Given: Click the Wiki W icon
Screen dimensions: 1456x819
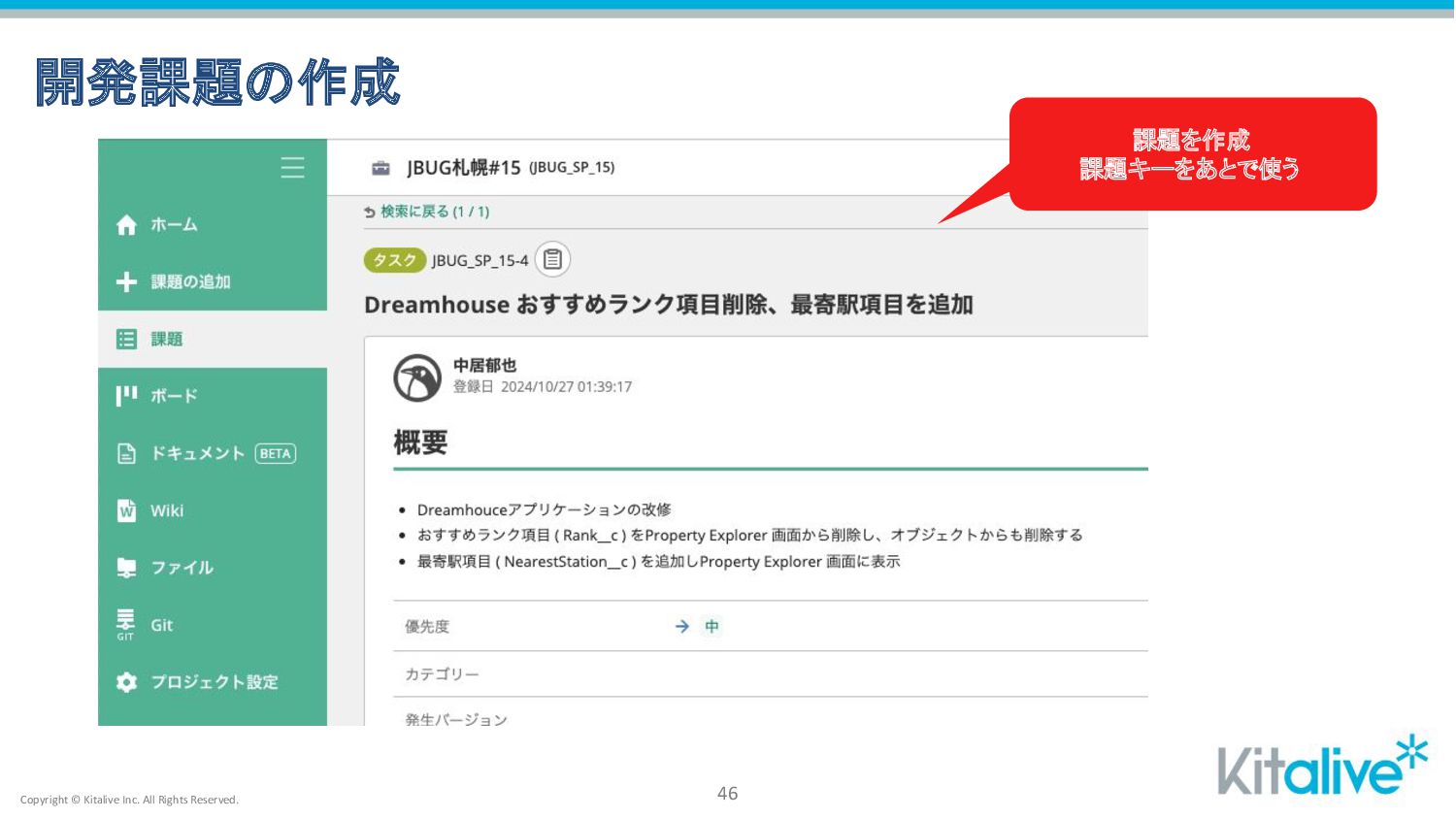Looking at the screenshot, I should pyautogui.click(x=126, y=510).
